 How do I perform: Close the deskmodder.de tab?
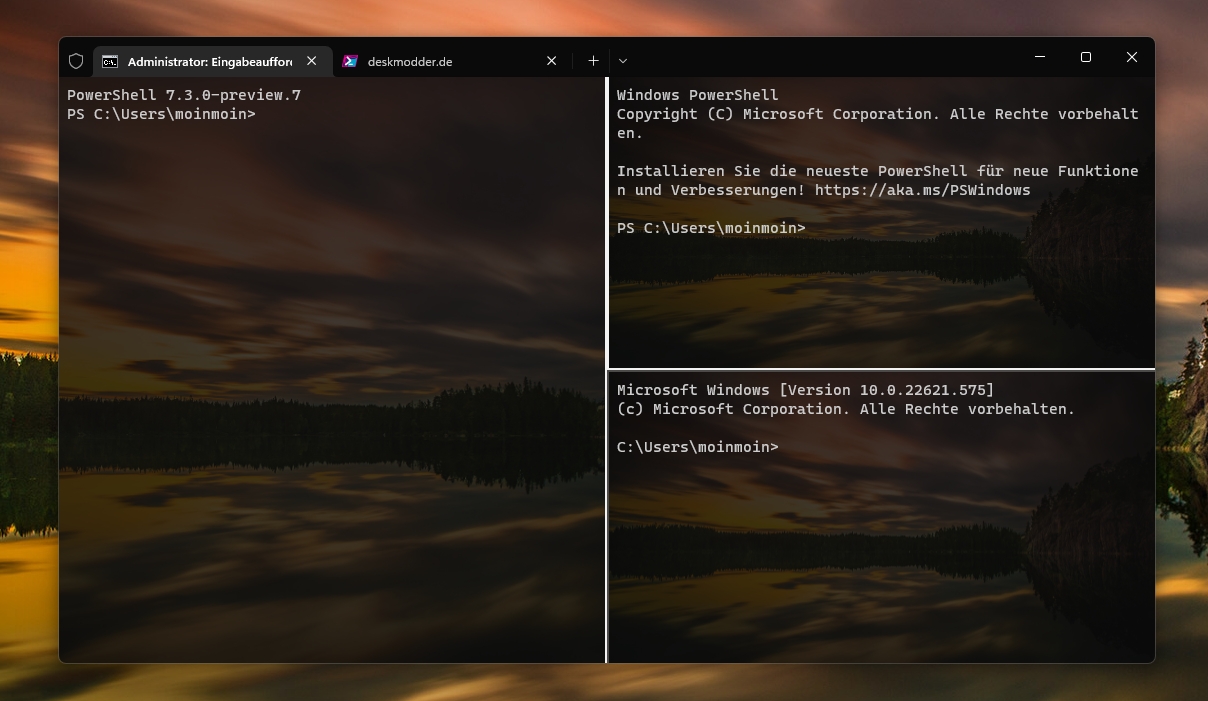coord(551,61)
